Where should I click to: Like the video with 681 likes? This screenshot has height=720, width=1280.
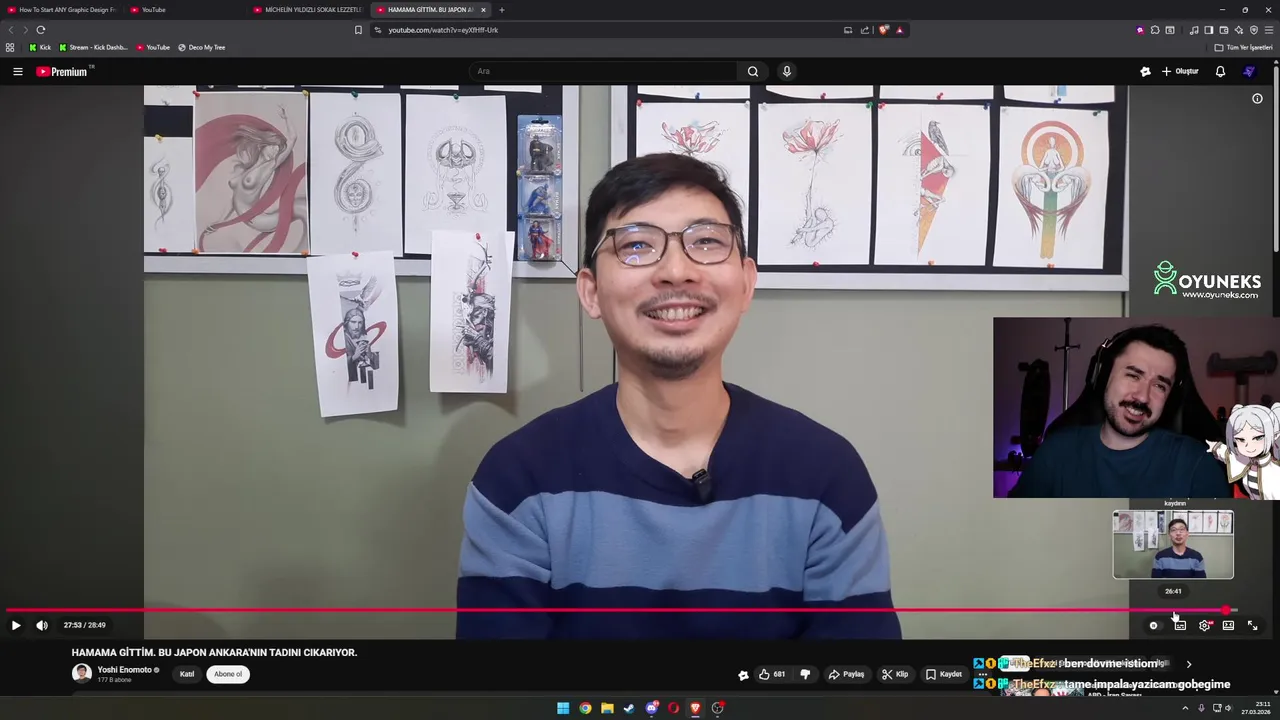pos(772,674)
